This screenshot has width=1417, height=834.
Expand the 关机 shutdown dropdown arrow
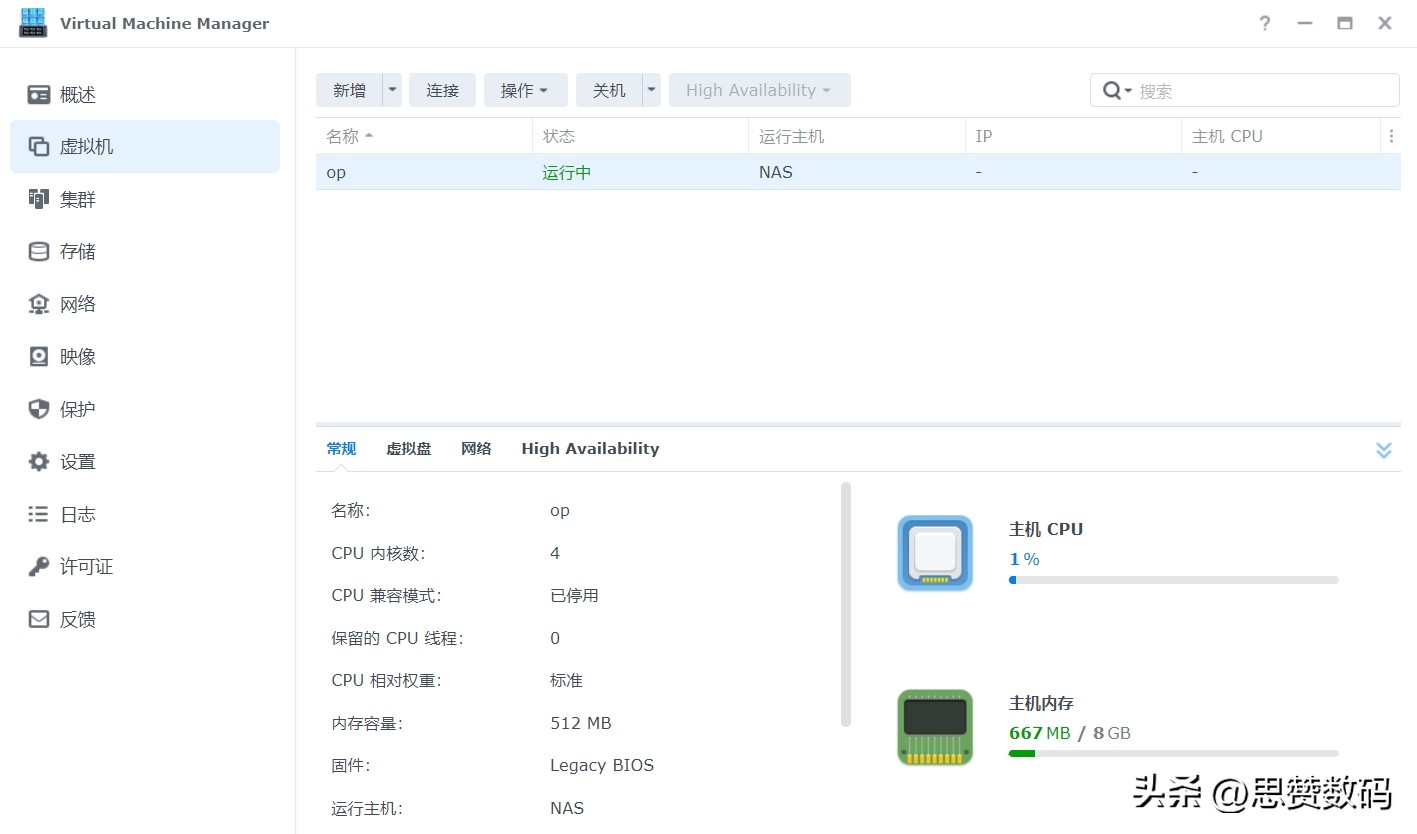click(652, 90)
